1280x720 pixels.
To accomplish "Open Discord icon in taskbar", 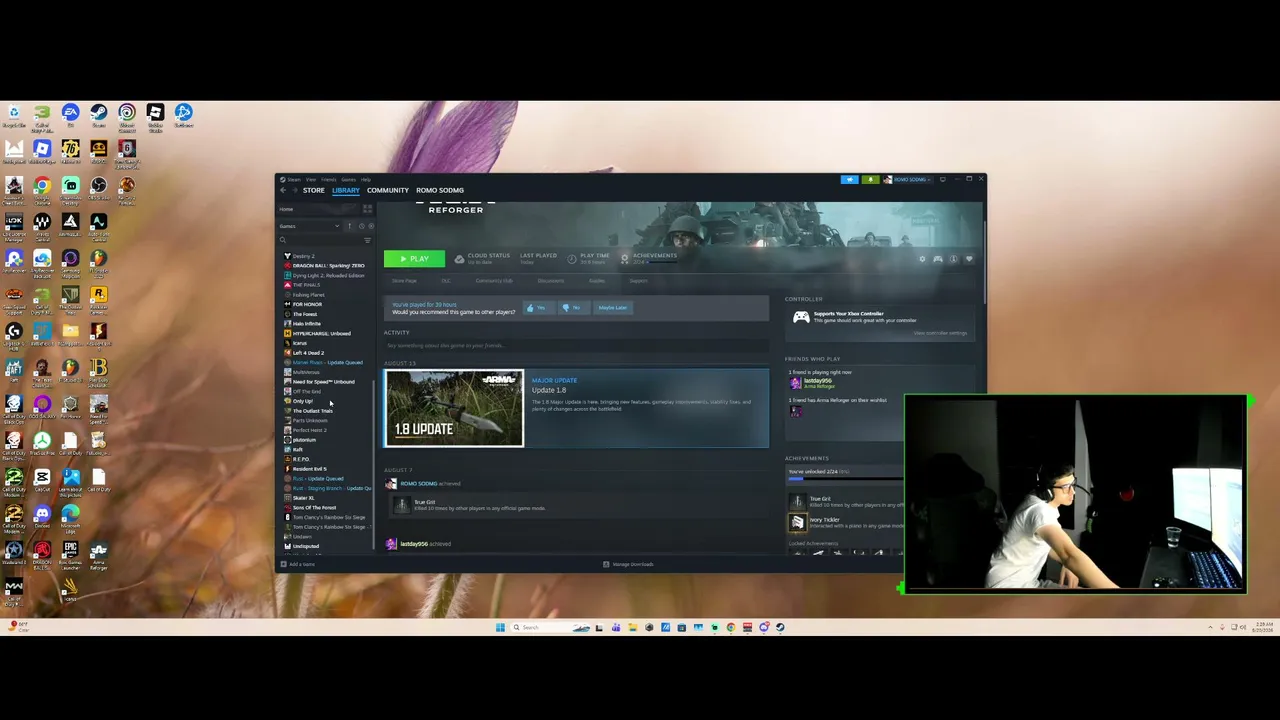I will click(764, 627).
